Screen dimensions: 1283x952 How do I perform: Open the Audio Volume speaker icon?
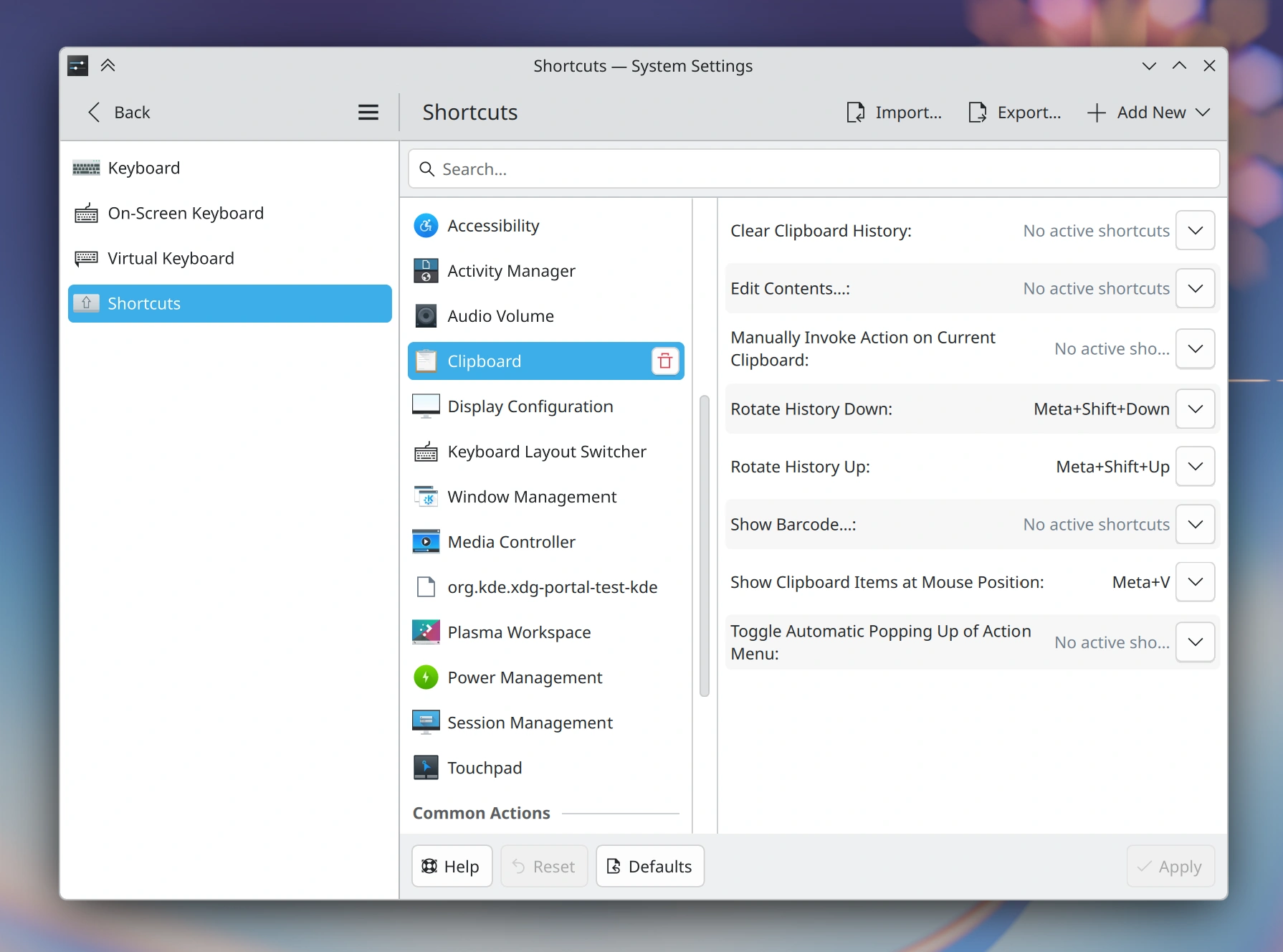[x=426, y=316]
